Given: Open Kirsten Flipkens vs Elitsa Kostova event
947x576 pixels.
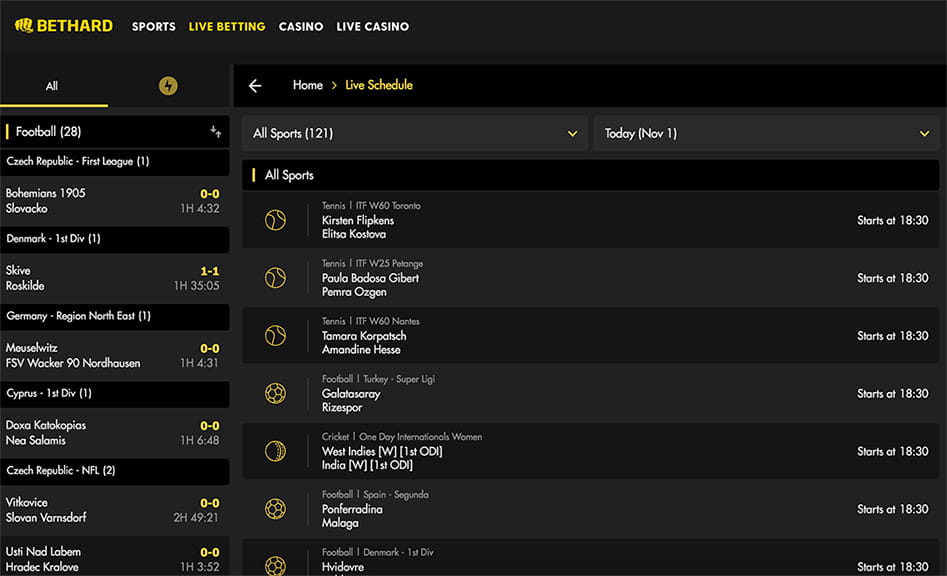Looking at the screenshot, I should [591, 220].
